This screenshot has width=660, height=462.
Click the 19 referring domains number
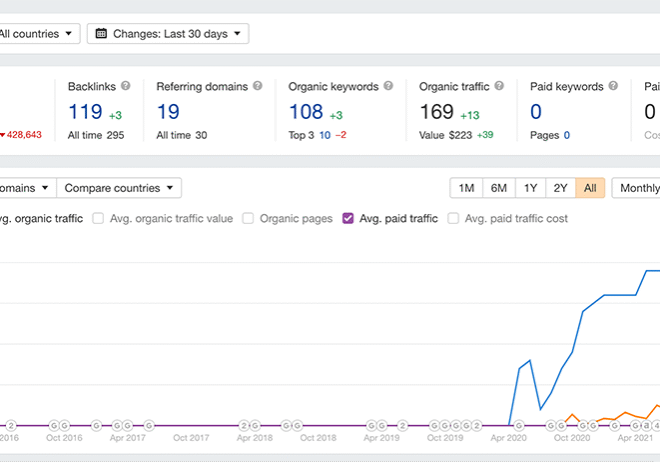pos(167,112)
